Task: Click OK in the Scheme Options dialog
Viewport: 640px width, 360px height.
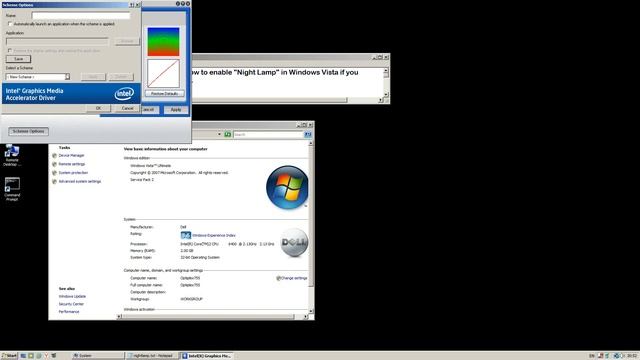Action: tap(98, 108)
